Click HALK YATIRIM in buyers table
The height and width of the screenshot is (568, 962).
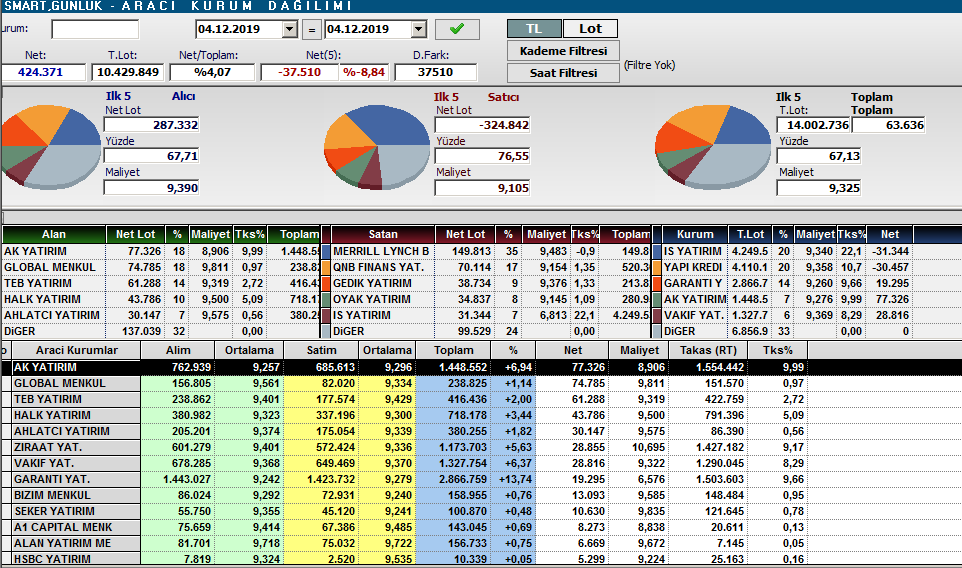coord(42,299)
